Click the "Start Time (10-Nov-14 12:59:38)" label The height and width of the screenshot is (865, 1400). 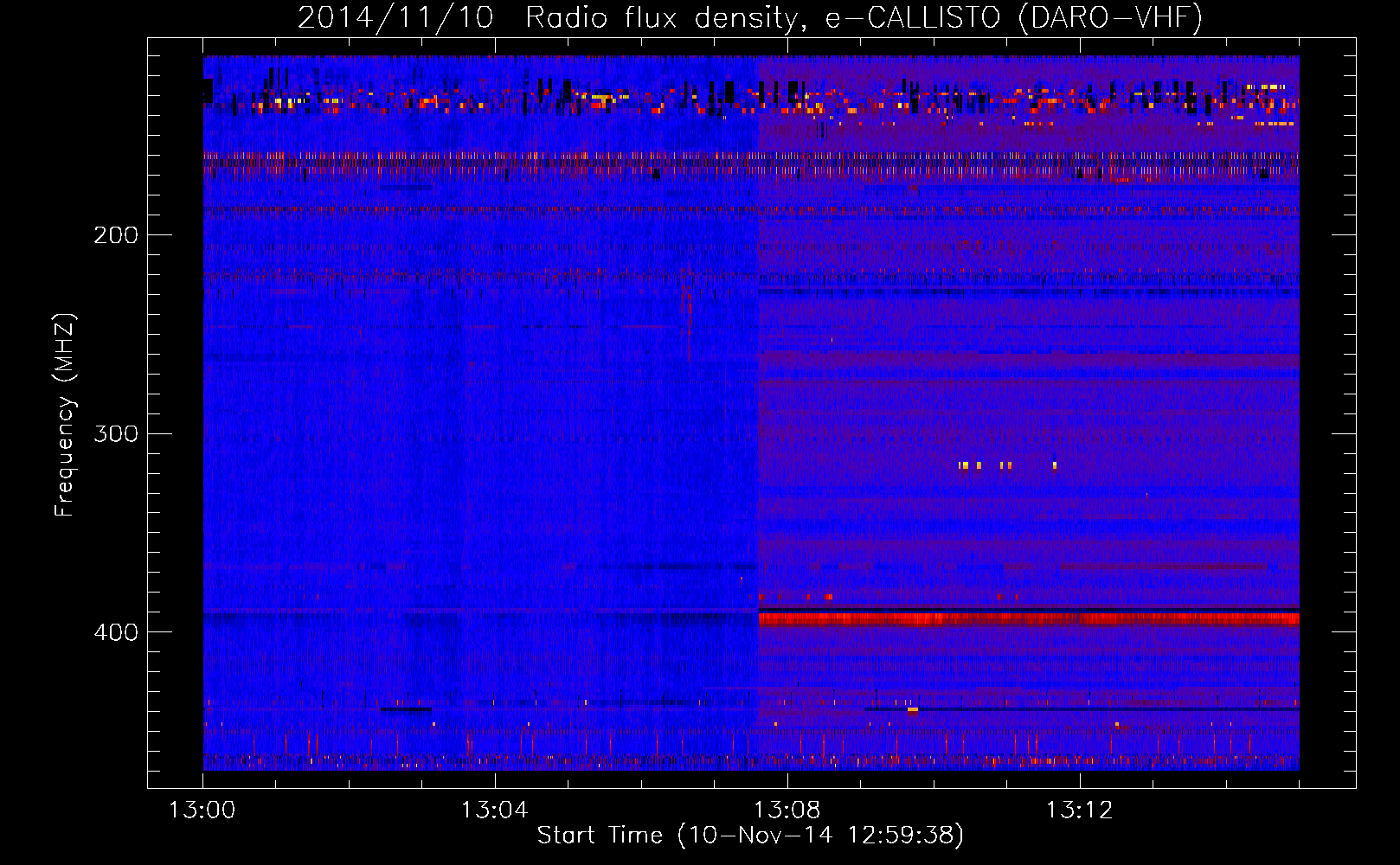pos(750,836)
